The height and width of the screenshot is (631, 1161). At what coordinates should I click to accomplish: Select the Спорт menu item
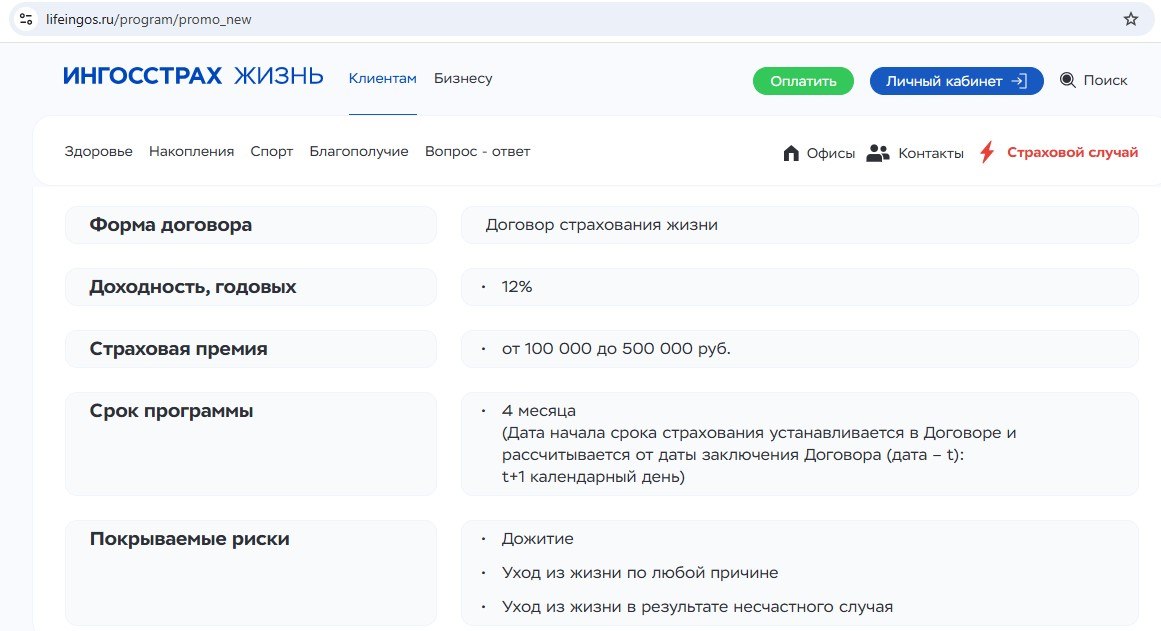point(272,151)
